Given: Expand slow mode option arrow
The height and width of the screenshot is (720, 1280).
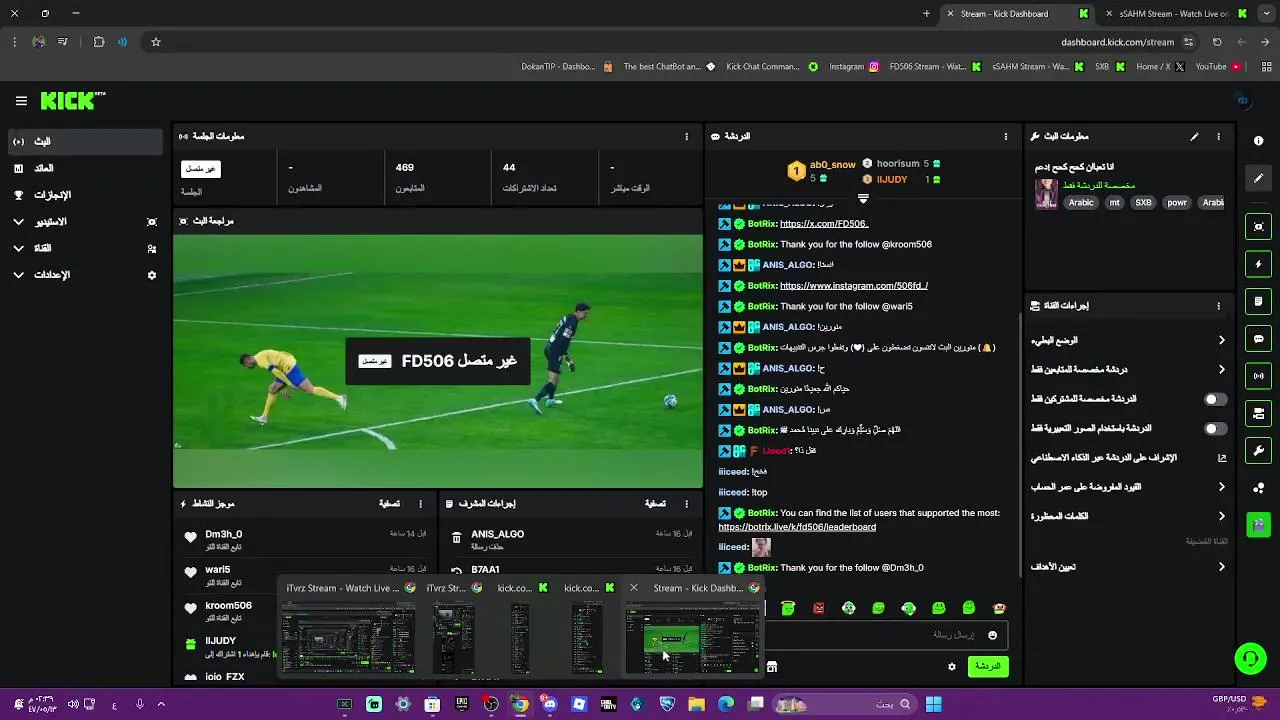Looking at the screenshot, I should [1221, 340].
